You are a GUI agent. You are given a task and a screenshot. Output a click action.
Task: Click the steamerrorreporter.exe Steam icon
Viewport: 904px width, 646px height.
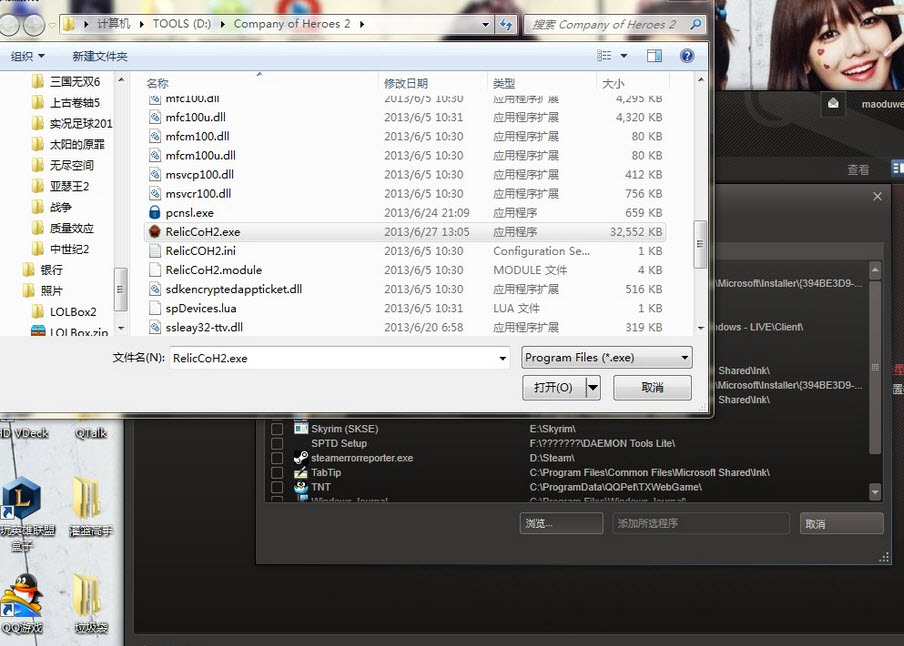point(301,458)
